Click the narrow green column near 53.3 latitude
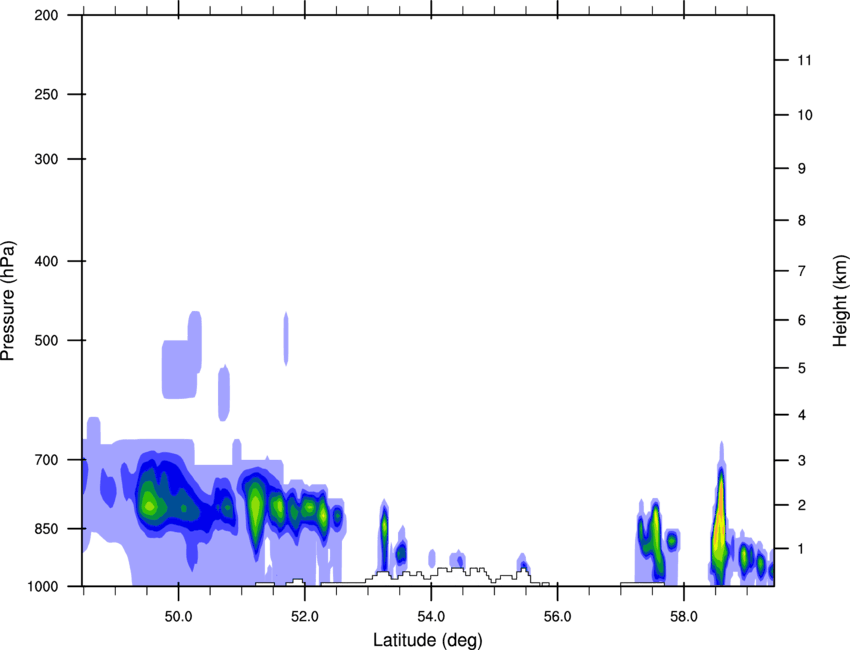The image size is (850, 650). tap(384, 529)
